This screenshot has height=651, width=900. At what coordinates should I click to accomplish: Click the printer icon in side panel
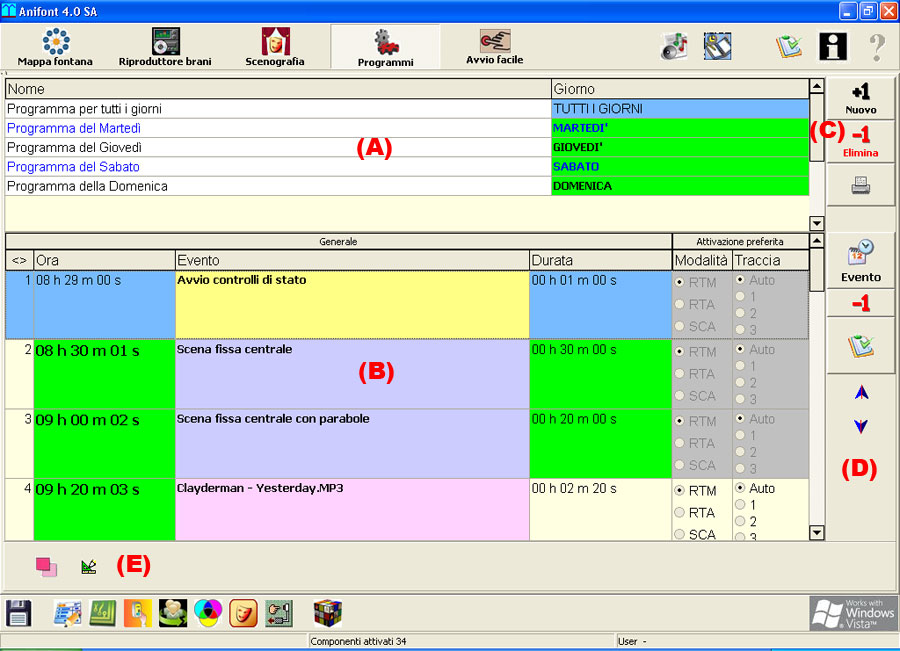[860, 185]
